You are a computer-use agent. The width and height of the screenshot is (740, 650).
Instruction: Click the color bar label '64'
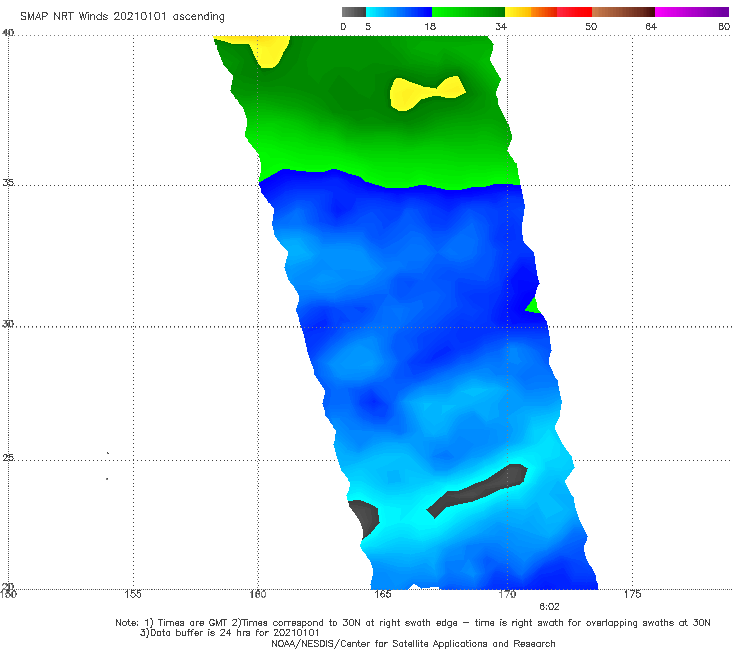click(651, 26)
